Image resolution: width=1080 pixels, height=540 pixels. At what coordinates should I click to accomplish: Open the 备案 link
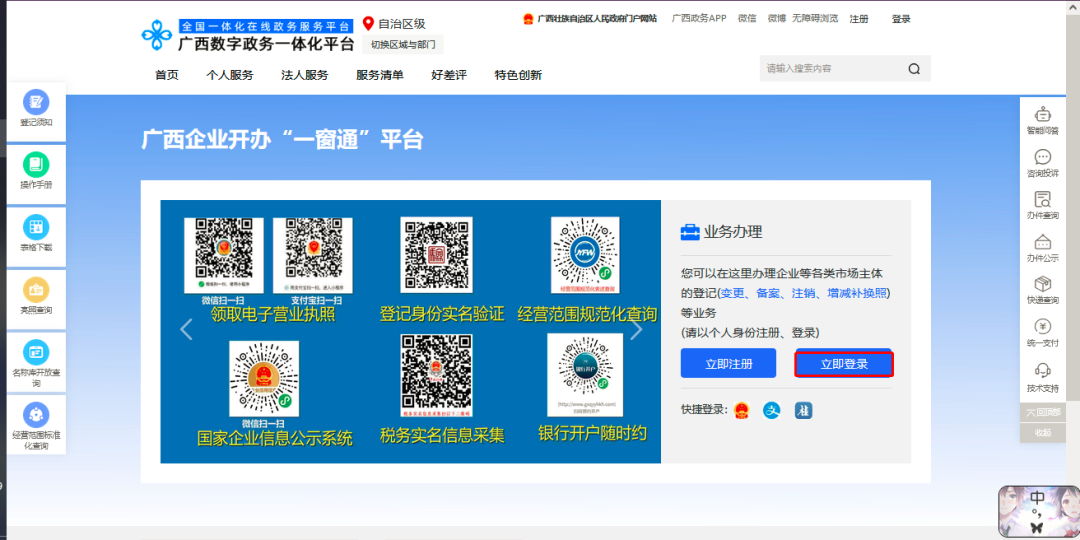(768, 293)
